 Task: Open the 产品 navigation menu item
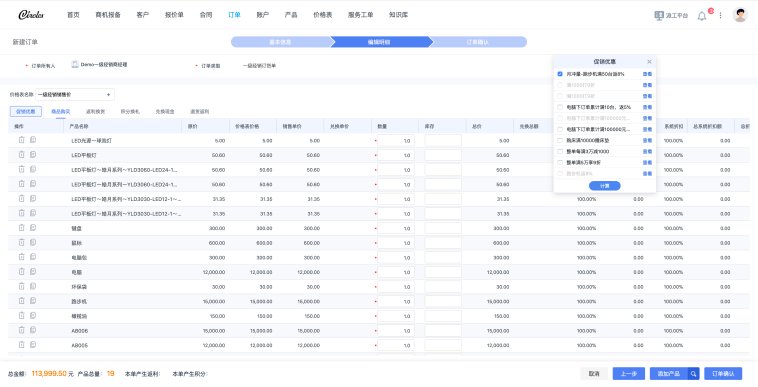click(291, 15)
